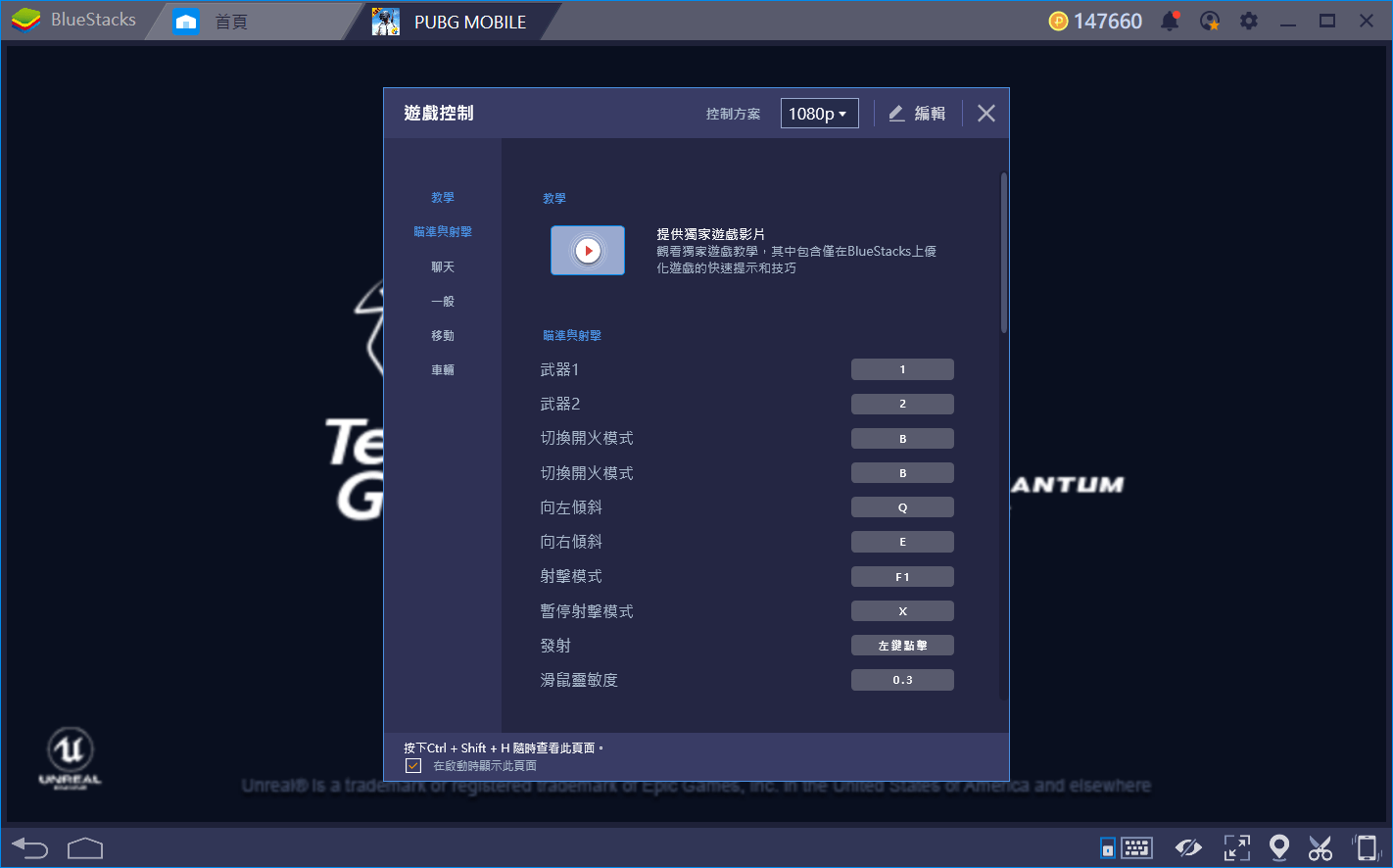Click the 教學 section heading in content

tap(554, 199)
